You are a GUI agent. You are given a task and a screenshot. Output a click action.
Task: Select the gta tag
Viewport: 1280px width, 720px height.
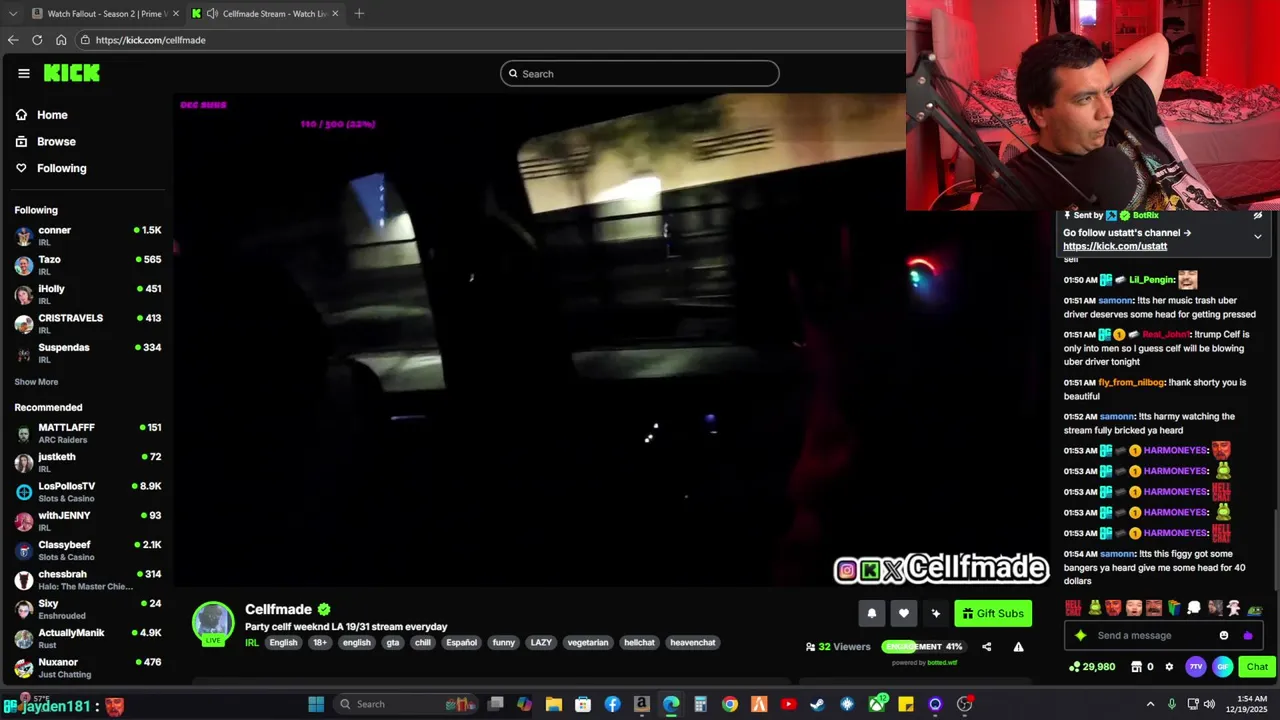coord(393,642)
